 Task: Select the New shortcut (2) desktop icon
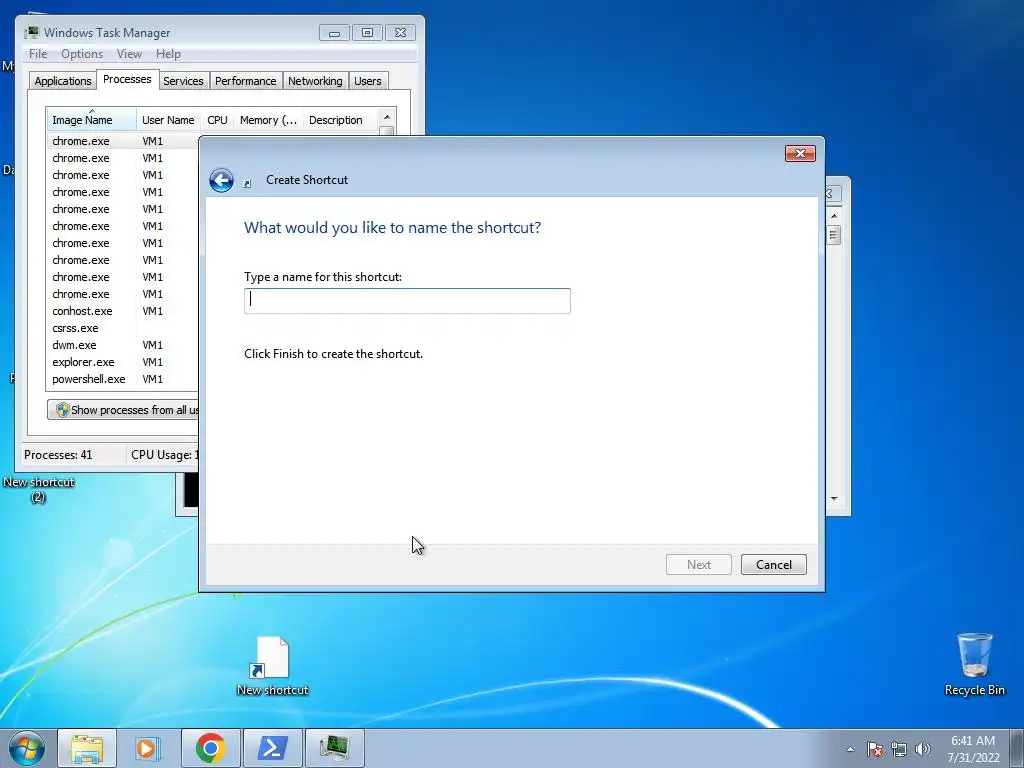38,490
